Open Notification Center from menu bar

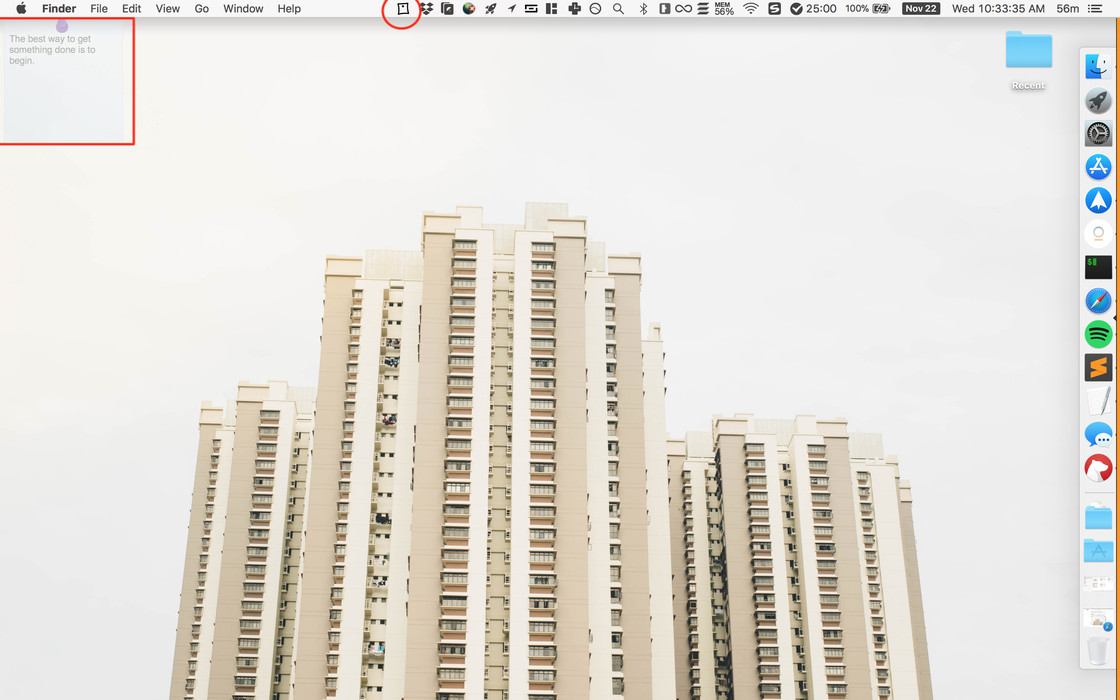click(x=1096, y=9)
